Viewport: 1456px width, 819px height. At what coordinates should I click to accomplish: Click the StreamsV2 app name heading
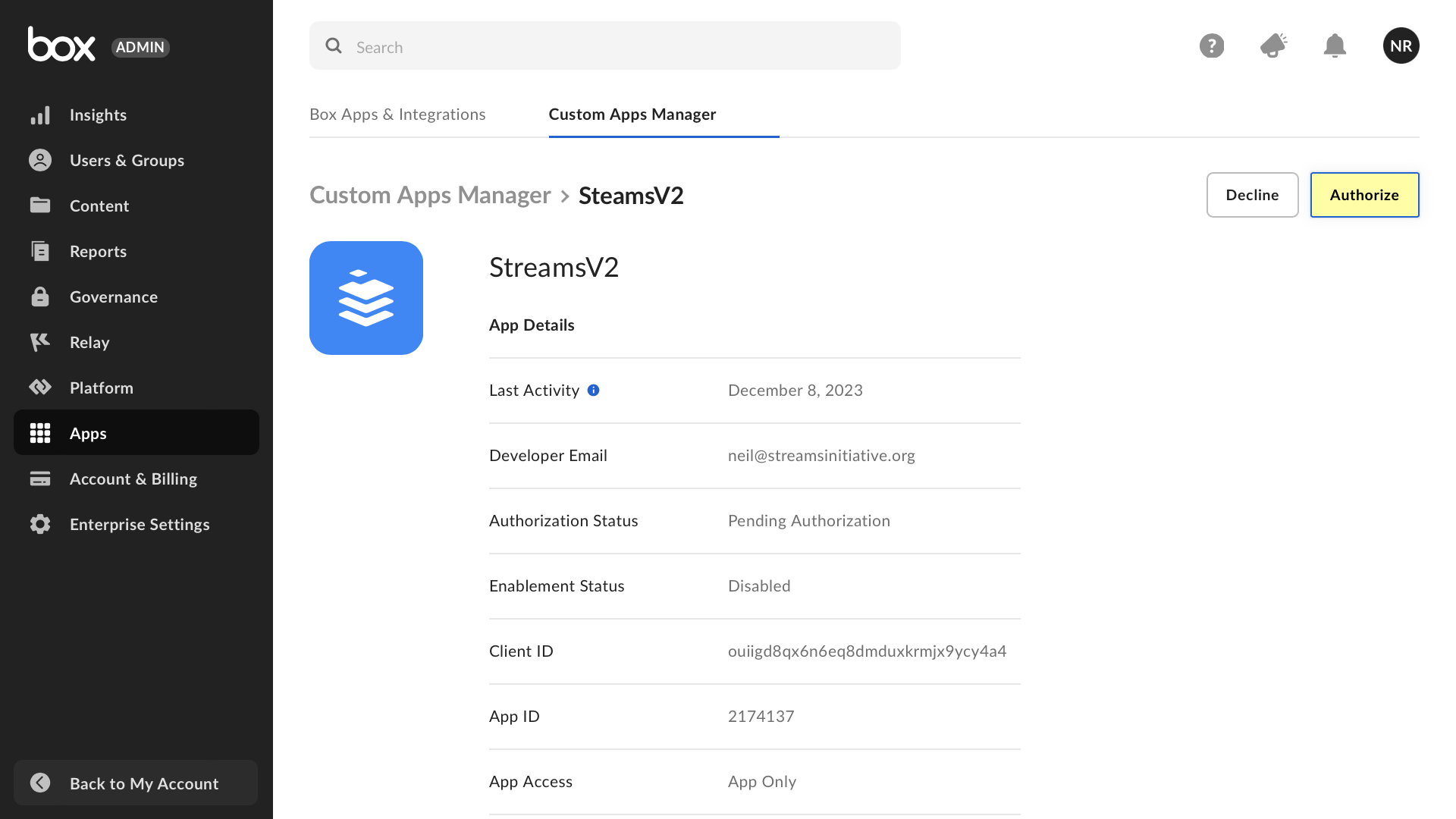(554, 267)
